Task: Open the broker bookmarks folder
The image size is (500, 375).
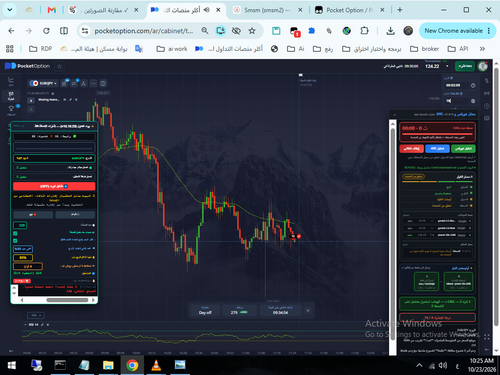Action: coord(424,49)
